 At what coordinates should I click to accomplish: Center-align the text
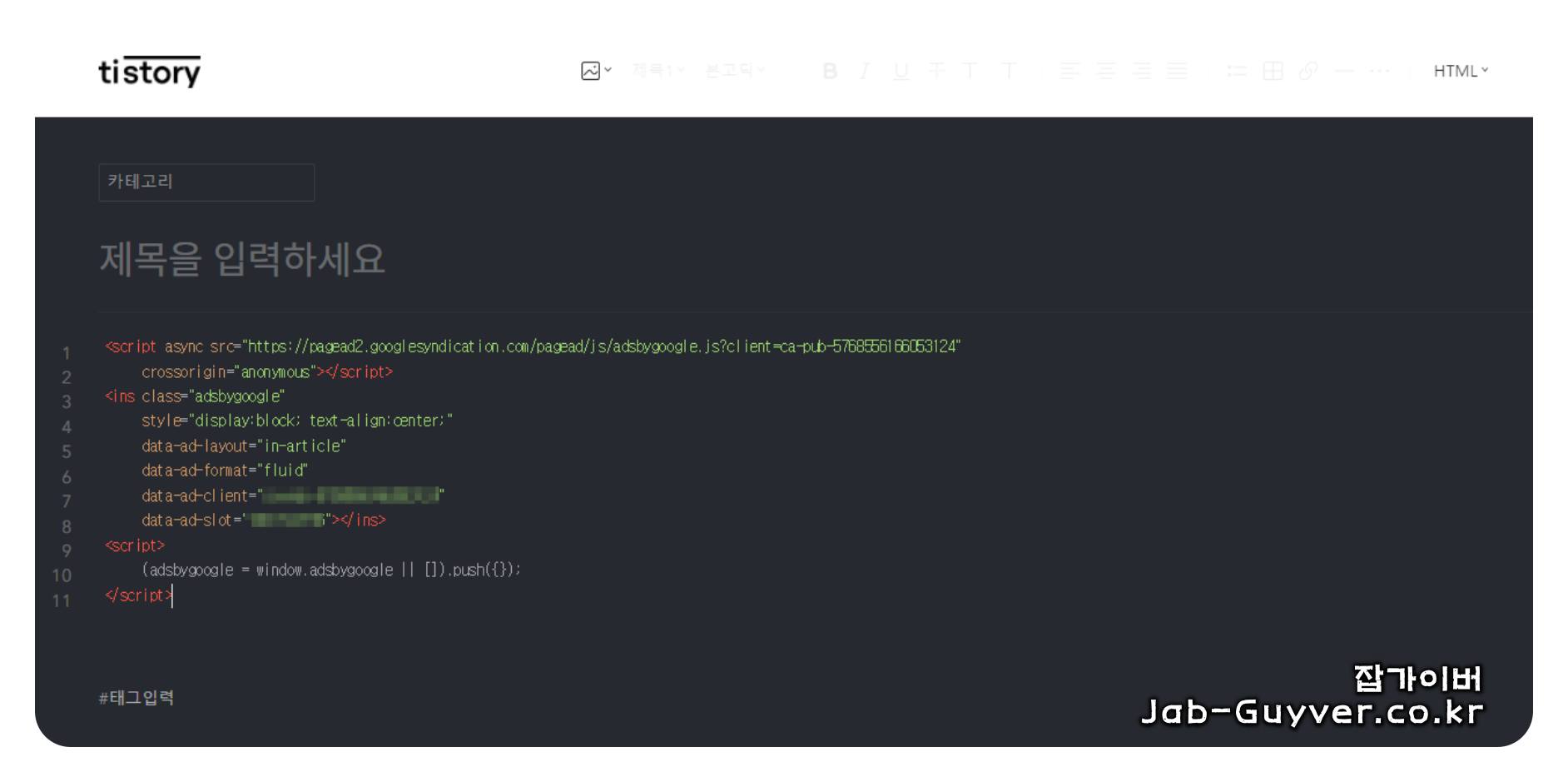pos(1106,71)
